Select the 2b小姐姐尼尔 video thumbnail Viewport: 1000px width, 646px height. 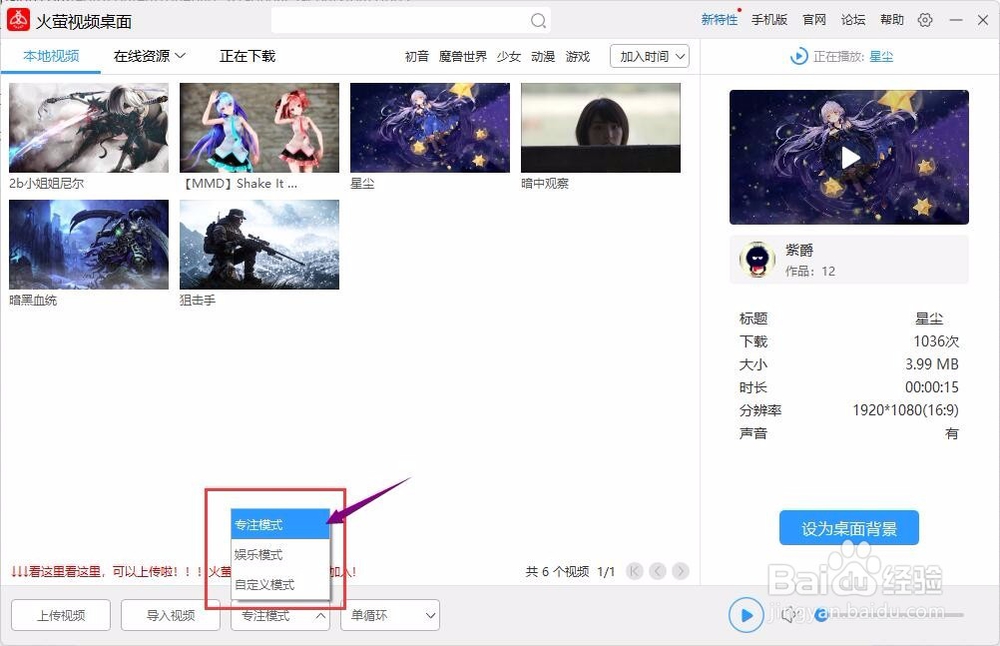point(89,128)
